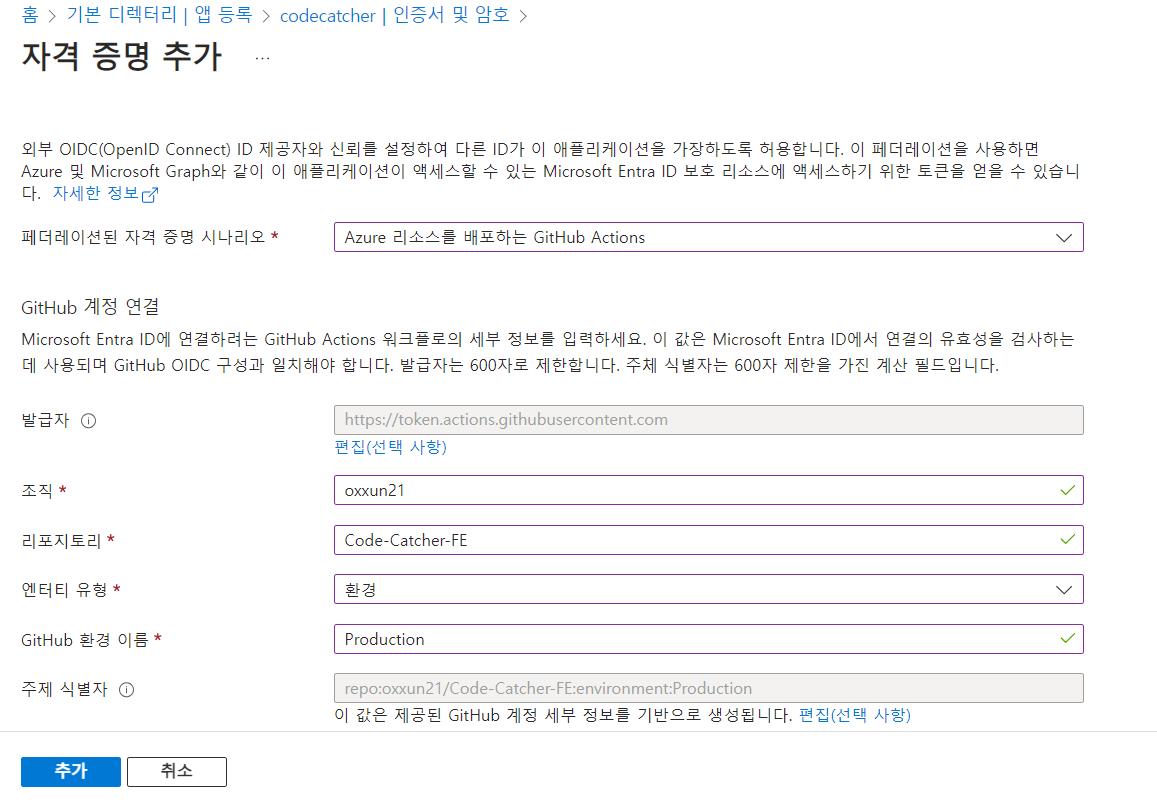
Task: Click the green checkmark in the 조직 field
Action: tap(1067, 491)
